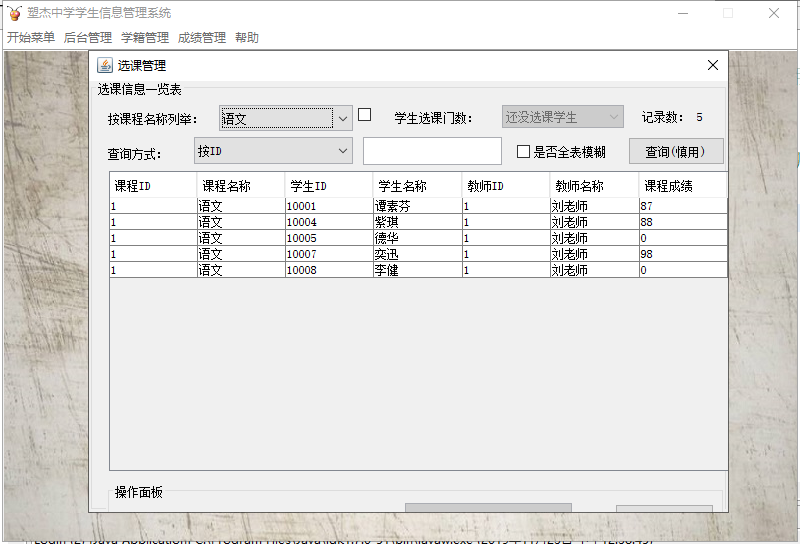Select student name cell 奕迅
Viewport: 800px width, 544px height.
(417, 254)
